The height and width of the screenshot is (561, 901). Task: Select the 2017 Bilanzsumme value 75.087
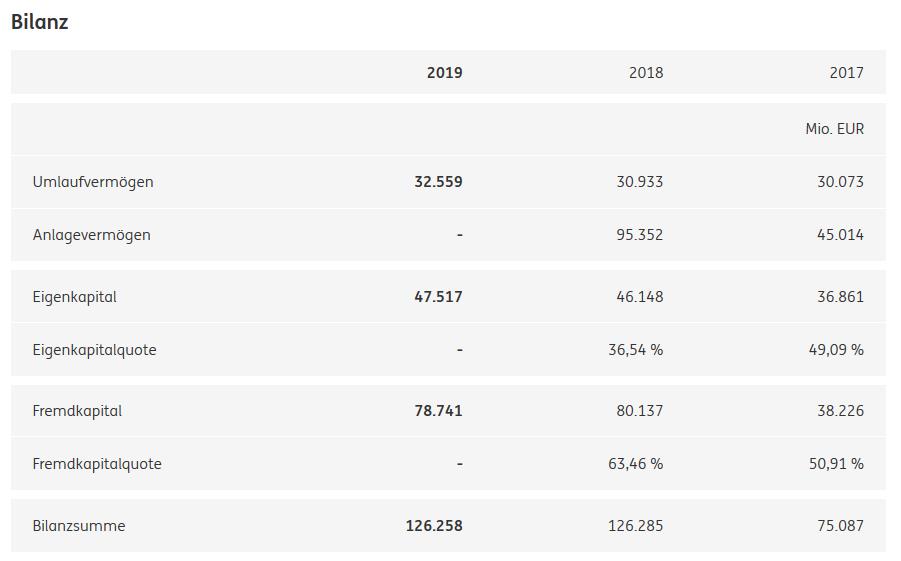(840, 526)
